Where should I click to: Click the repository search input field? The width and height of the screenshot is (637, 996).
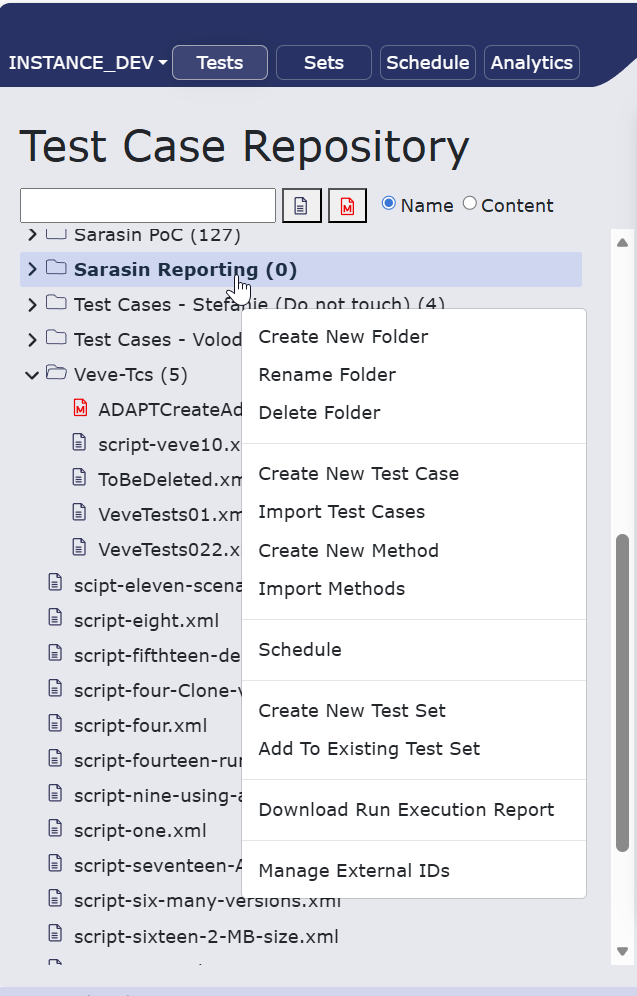click(148, 206)
